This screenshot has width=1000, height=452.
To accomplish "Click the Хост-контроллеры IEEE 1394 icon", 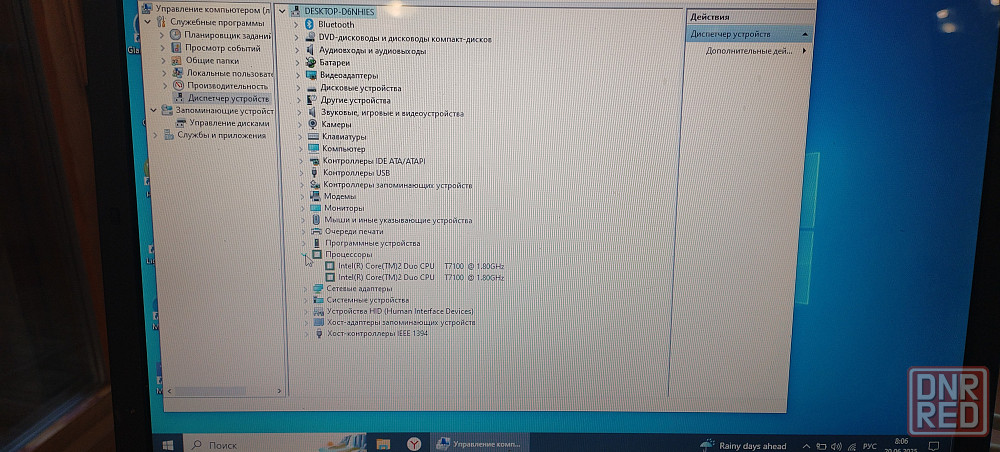I will pyautogui.click(x=320, y=333).
